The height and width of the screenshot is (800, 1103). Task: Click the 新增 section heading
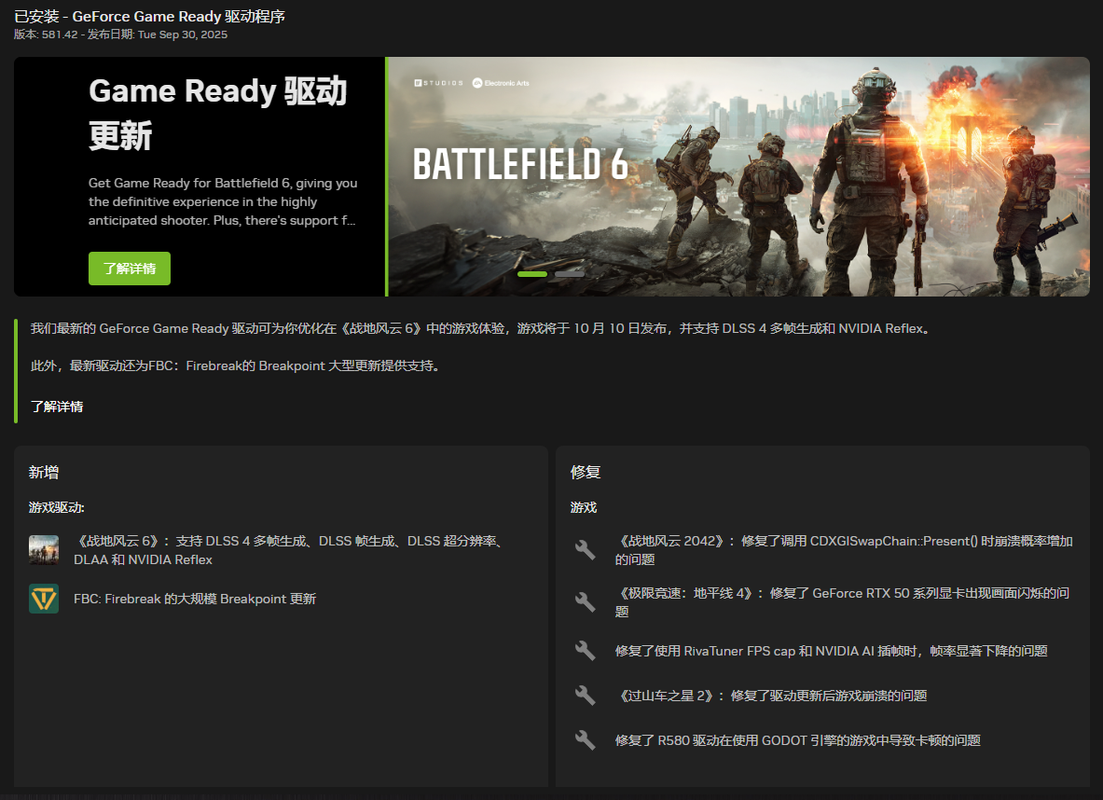point(44,472)
